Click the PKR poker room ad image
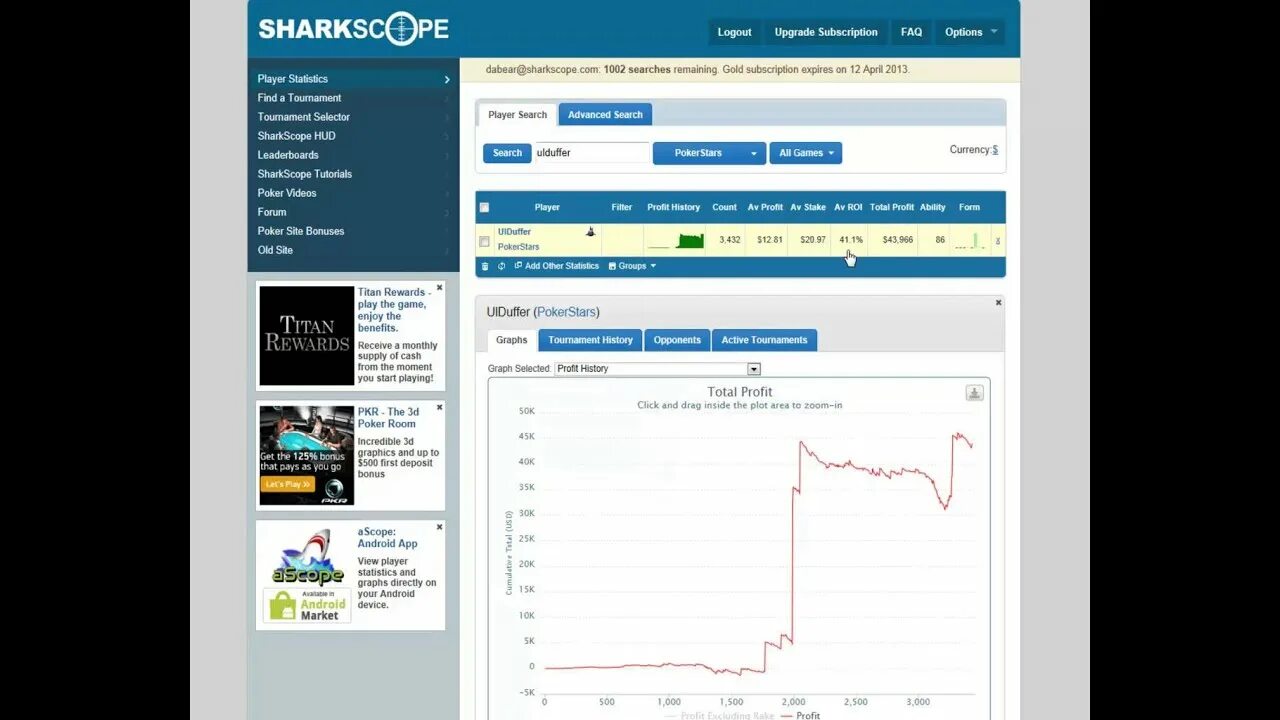Viewport: 1280px width, 720px height. [x=307, y=455]
